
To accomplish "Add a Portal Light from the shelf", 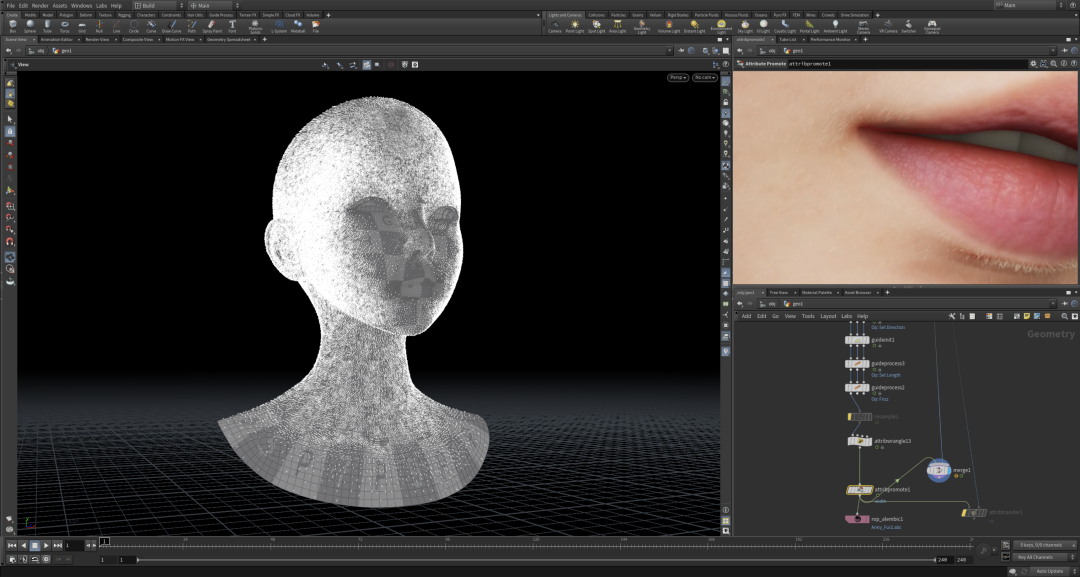I will [809, 26].
